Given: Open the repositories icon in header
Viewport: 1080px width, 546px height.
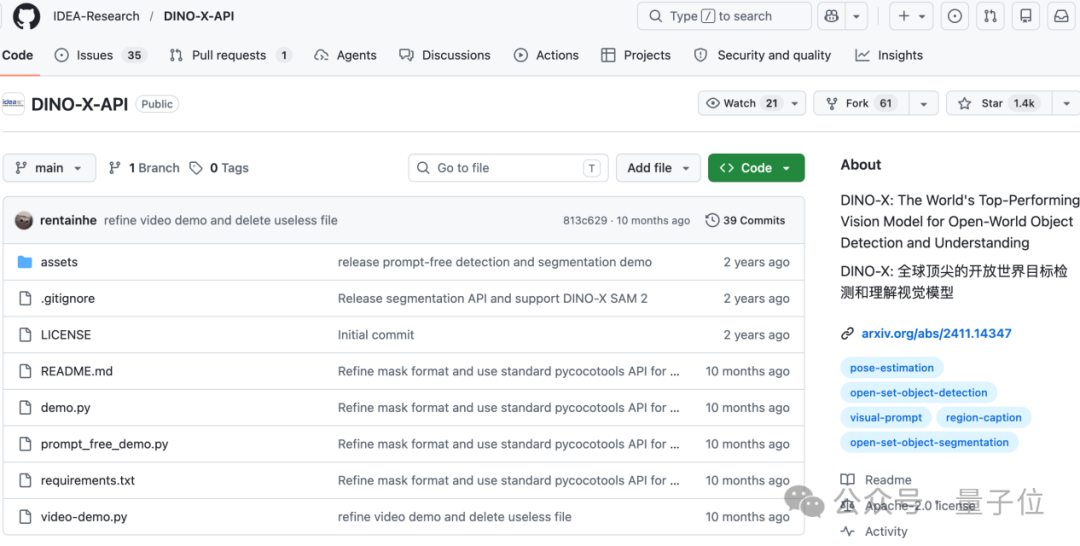Looking at the screenshot, I should (x=1026, y=16).
